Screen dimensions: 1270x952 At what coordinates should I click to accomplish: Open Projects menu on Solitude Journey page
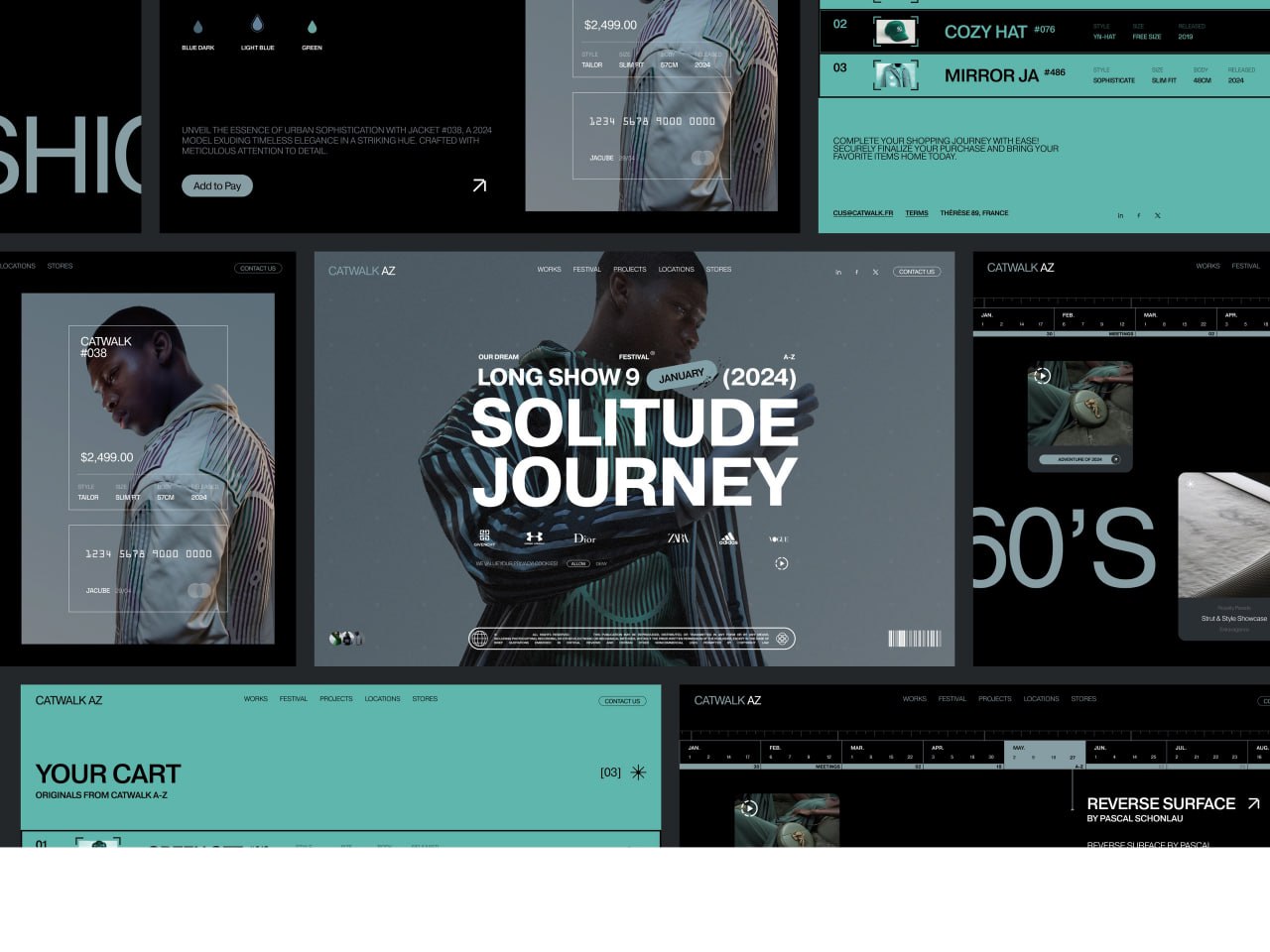pyautogui.click(x=629, y=270)
